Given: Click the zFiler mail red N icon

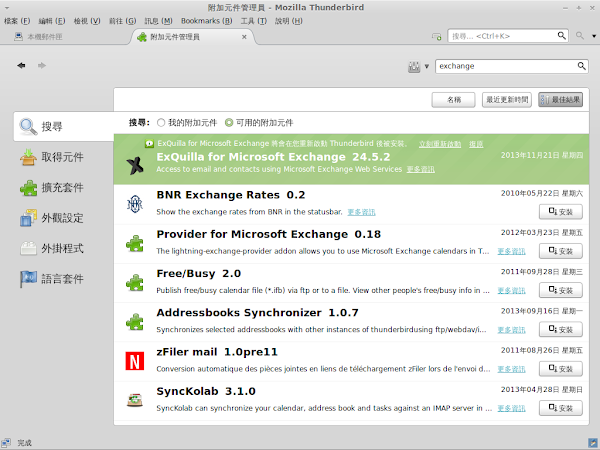Looking at the screenshot, I should coord(135,361).
